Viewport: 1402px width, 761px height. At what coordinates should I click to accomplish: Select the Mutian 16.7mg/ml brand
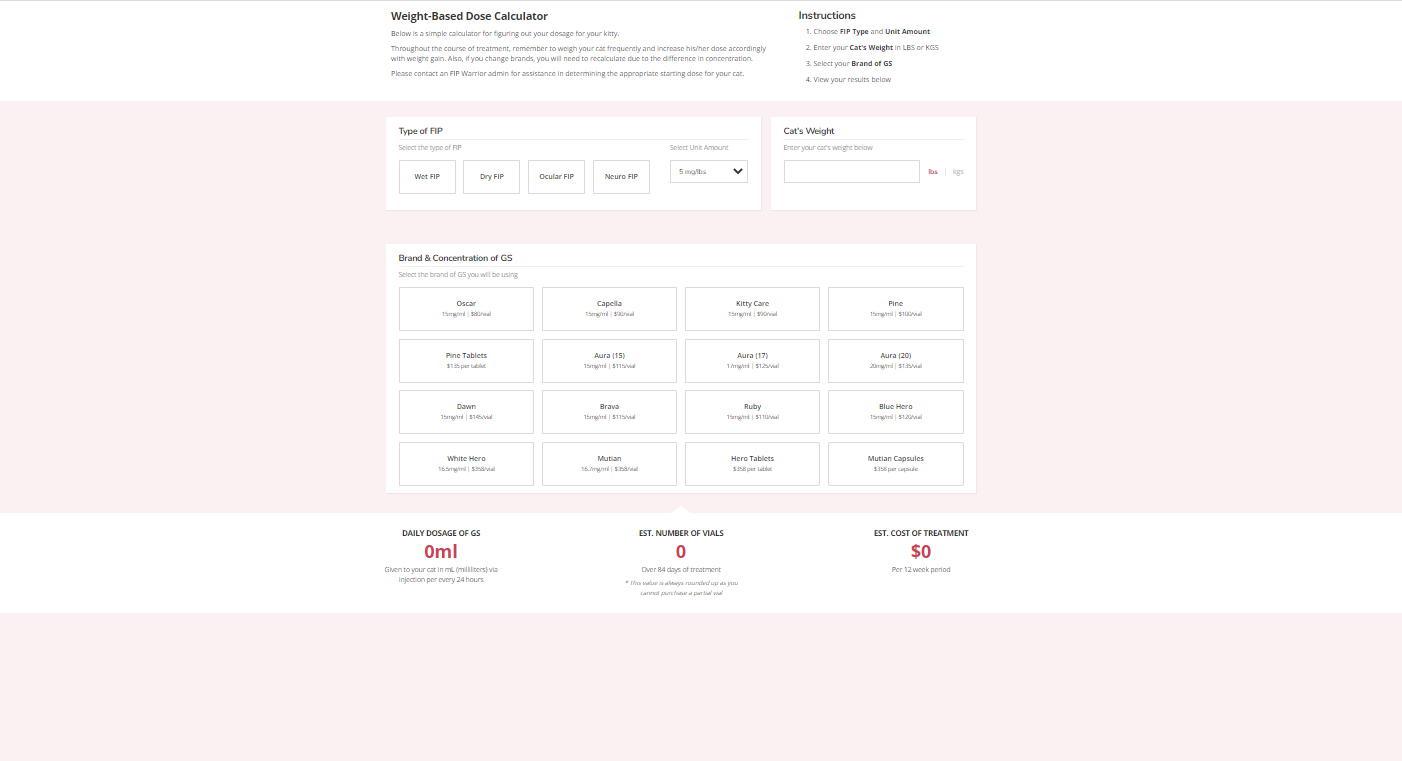pos(609,464)
